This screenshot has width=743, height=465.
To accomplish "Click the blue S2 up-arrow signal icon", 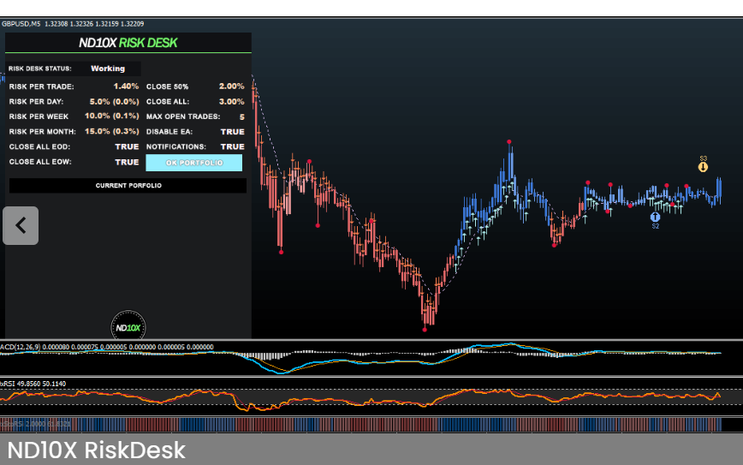I will click(655, 217).
